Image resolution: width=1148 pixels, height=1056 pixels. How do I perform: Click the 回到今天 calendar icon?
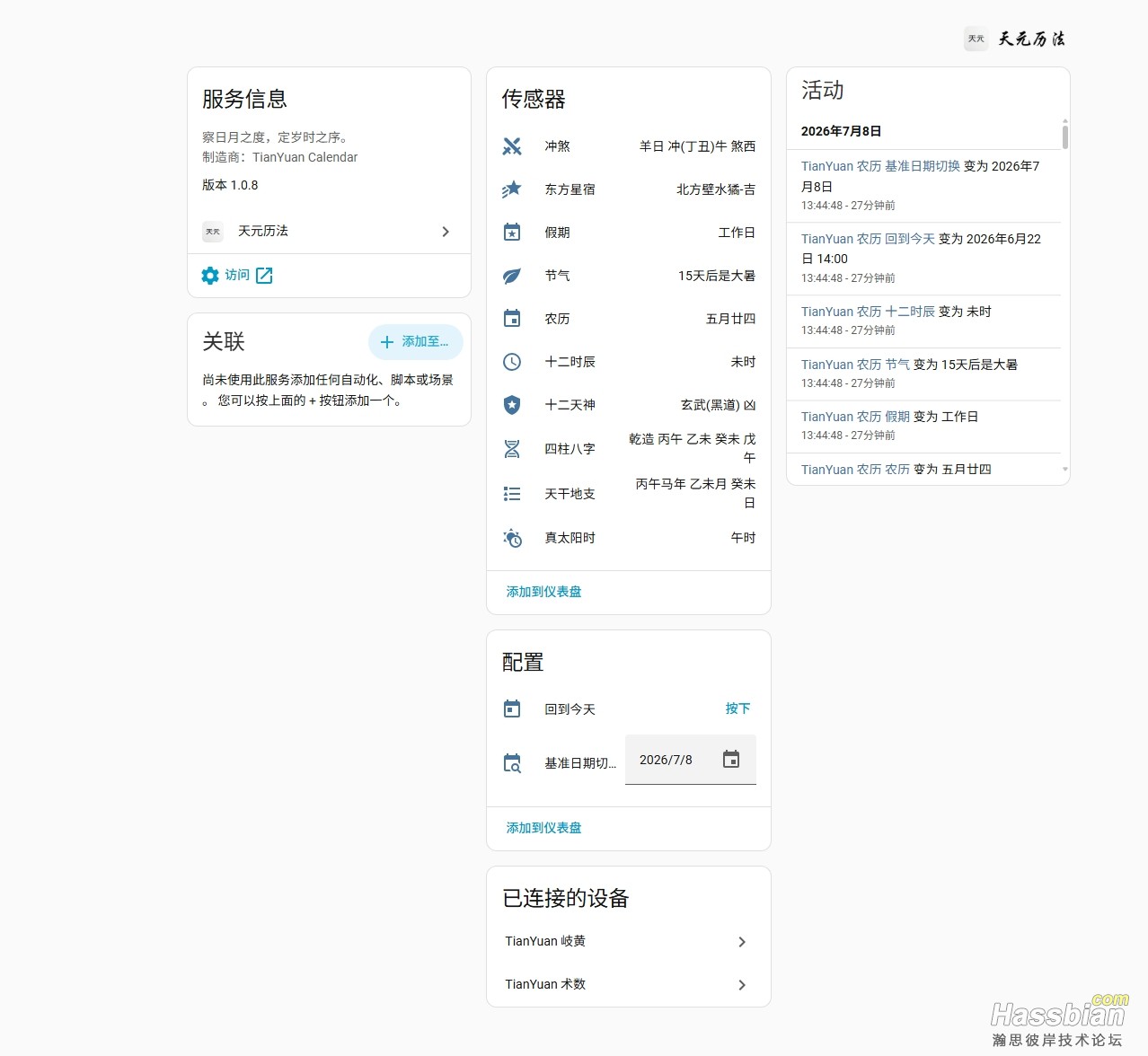click(x=512, y=709)
